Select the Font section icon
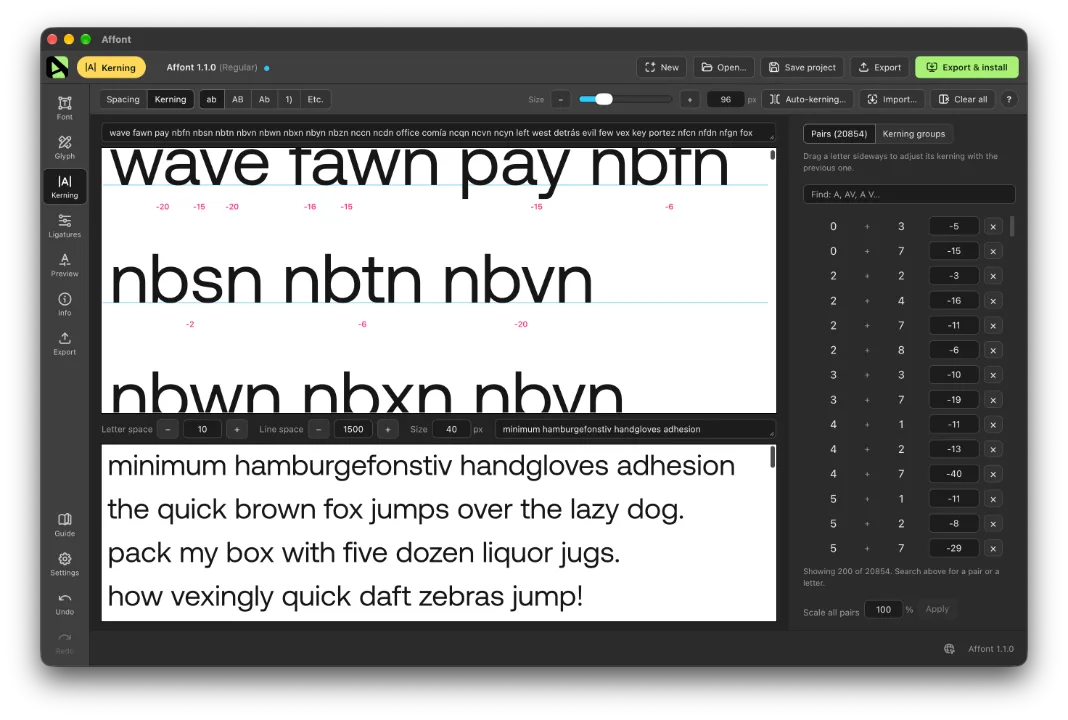 [65, 108]
